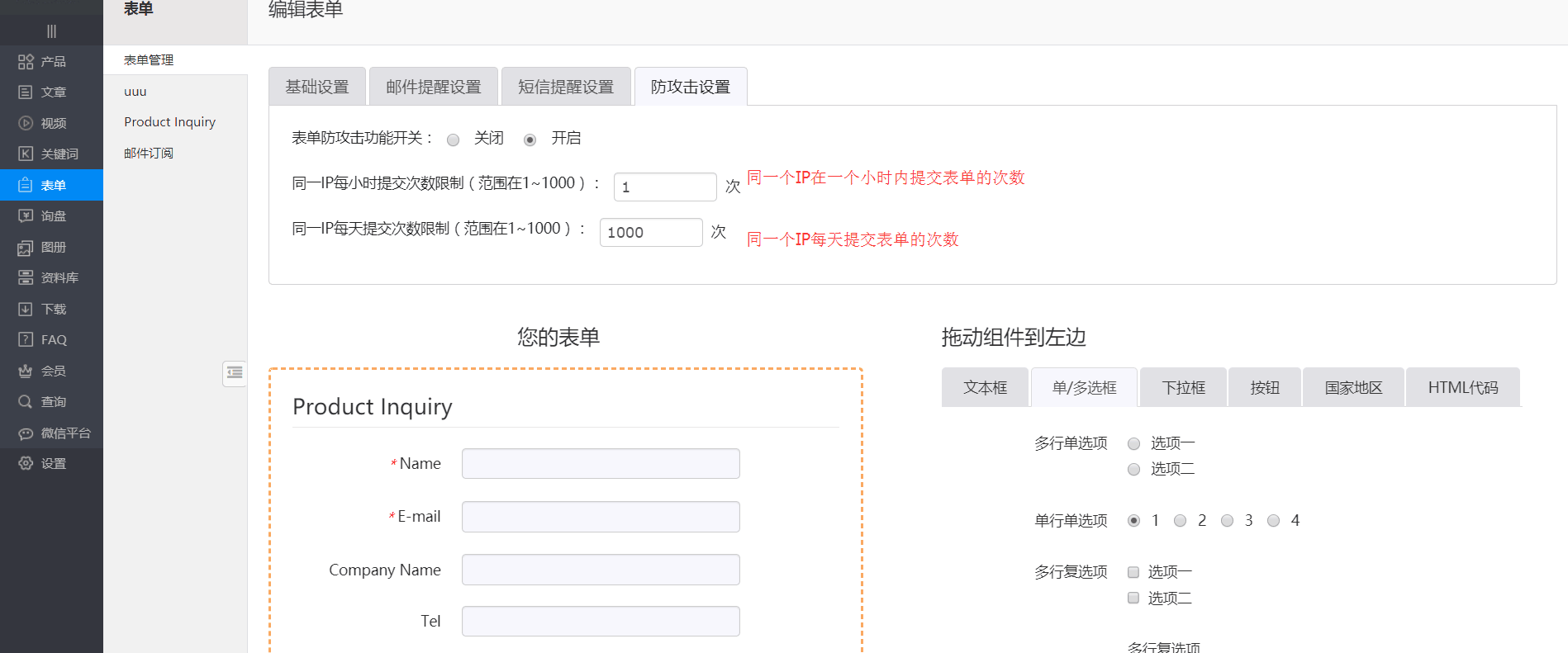
Task: Collapse the main menu using the top bars icon
Action: click(x=51, y=31)
